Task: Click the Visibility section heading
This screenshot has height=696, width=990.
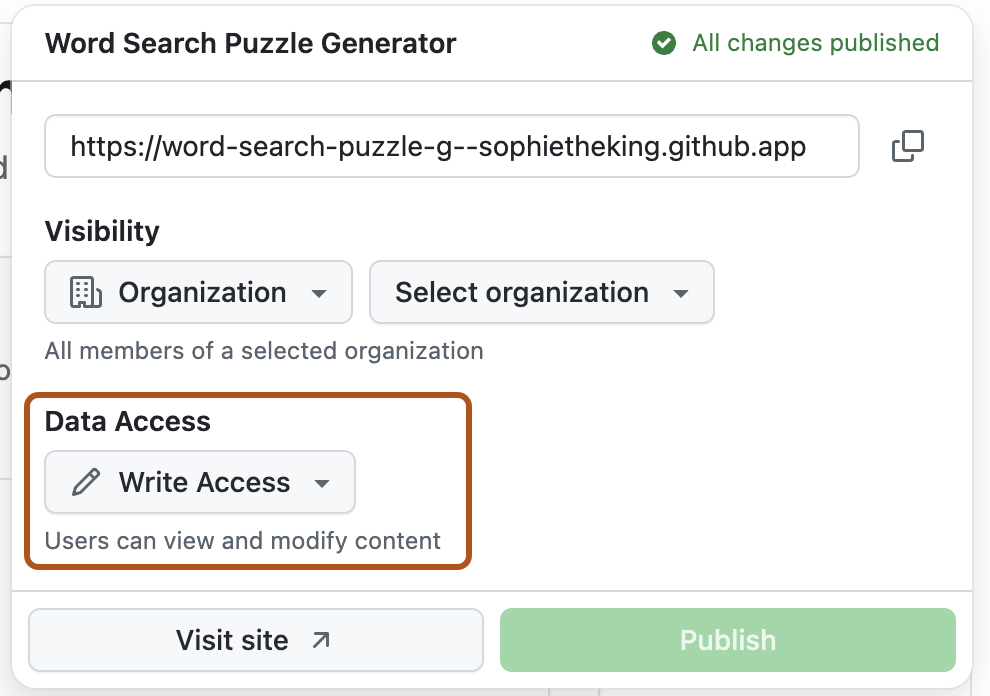Action: pos(102,231)
